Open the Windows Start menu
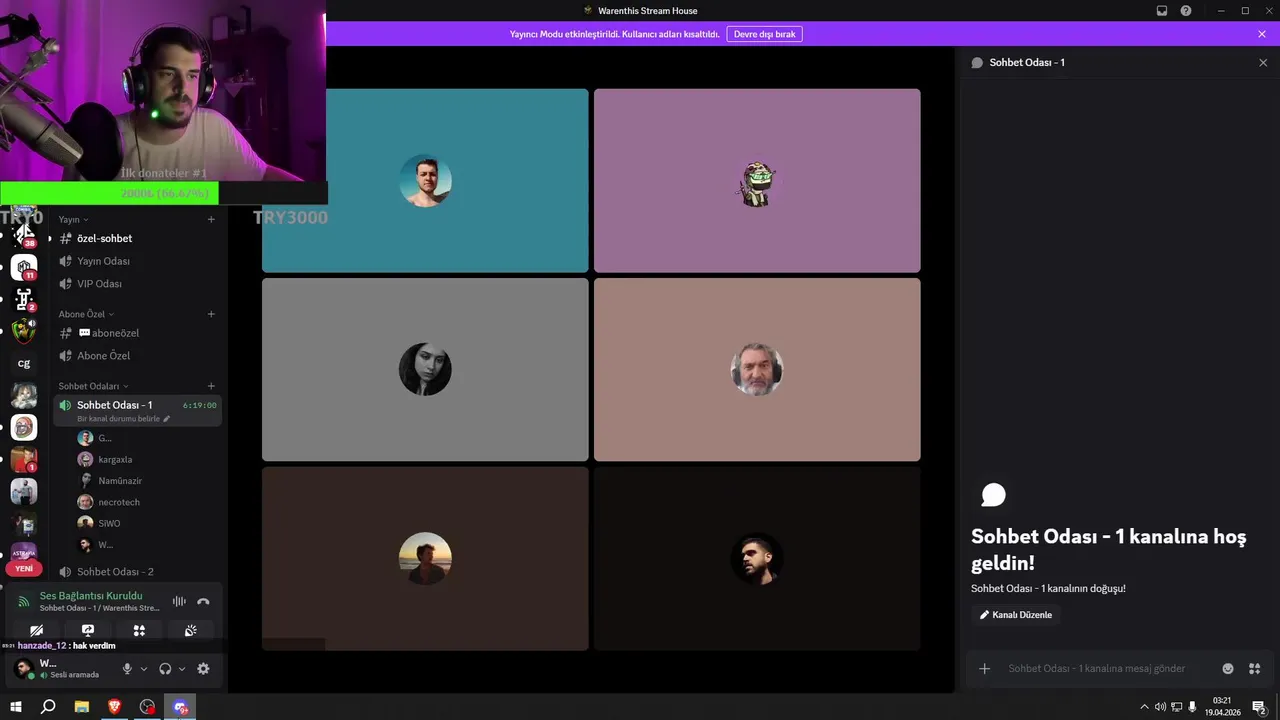Viewport: 1280px width, 720px height. coord(15,707)
